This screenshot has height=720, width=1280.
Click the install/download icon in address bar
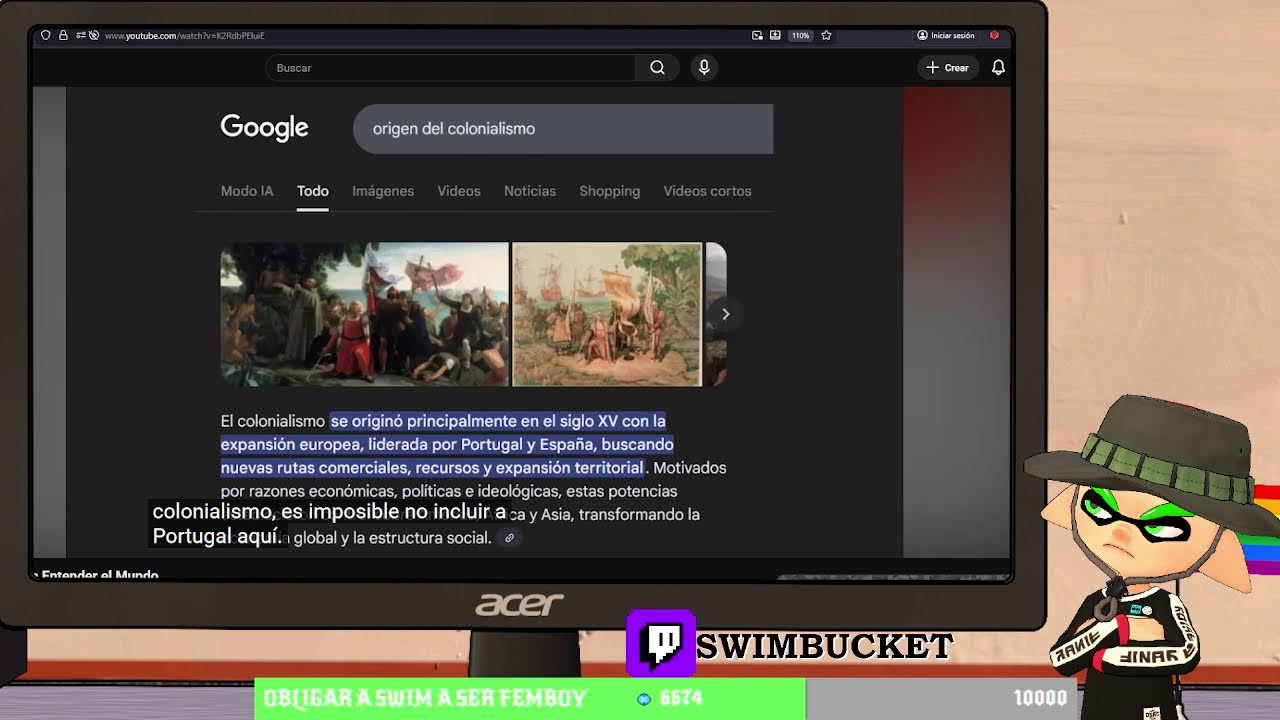[775, 35]
